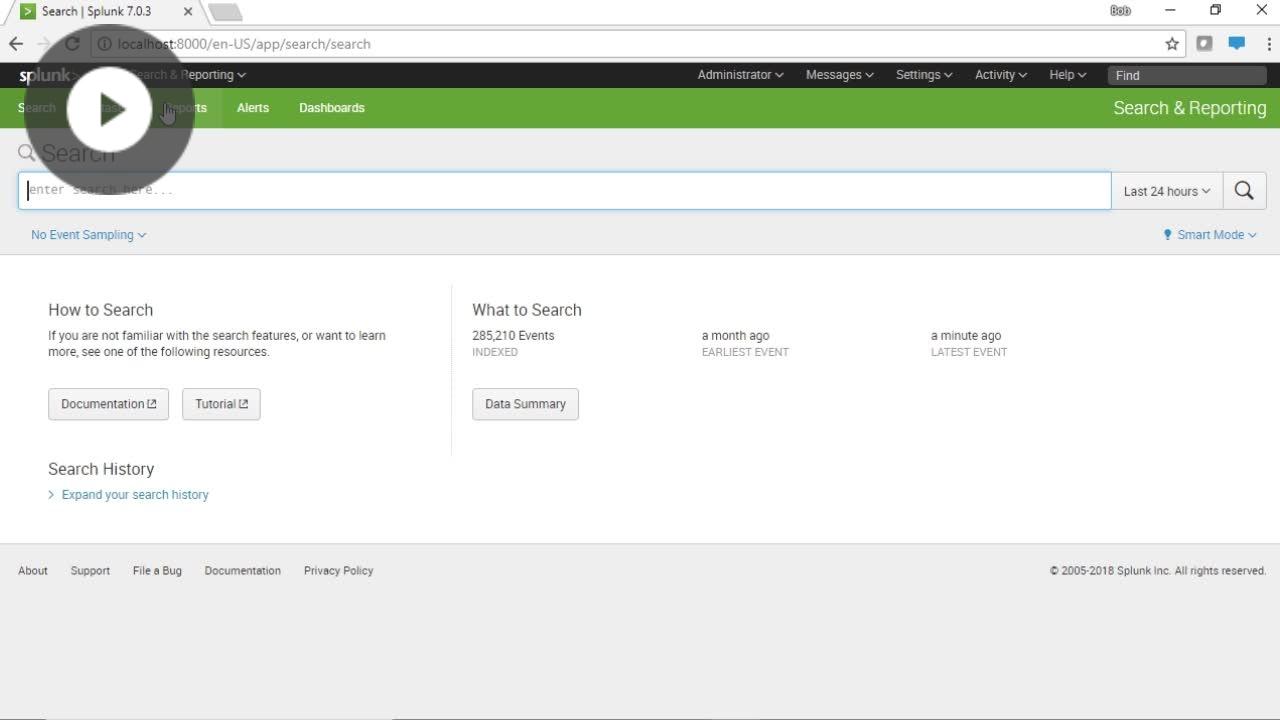
Task: Open the Smart Mode dropdown
Action: pos(1210,235)
